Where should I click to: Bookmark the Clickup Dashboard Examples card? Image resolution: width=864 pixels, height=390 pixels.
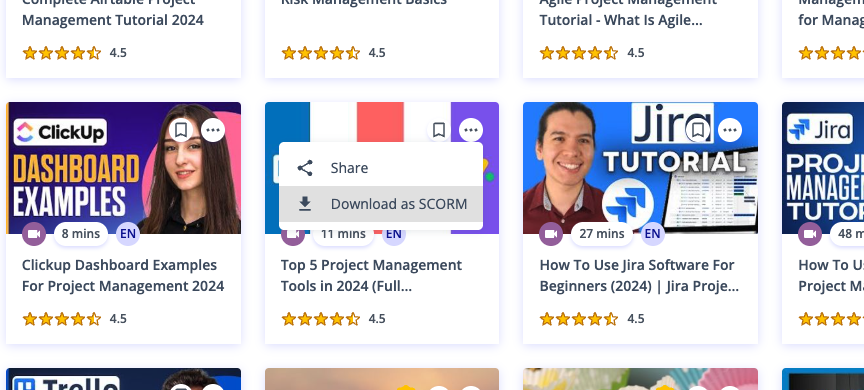(x=181, y=131)
